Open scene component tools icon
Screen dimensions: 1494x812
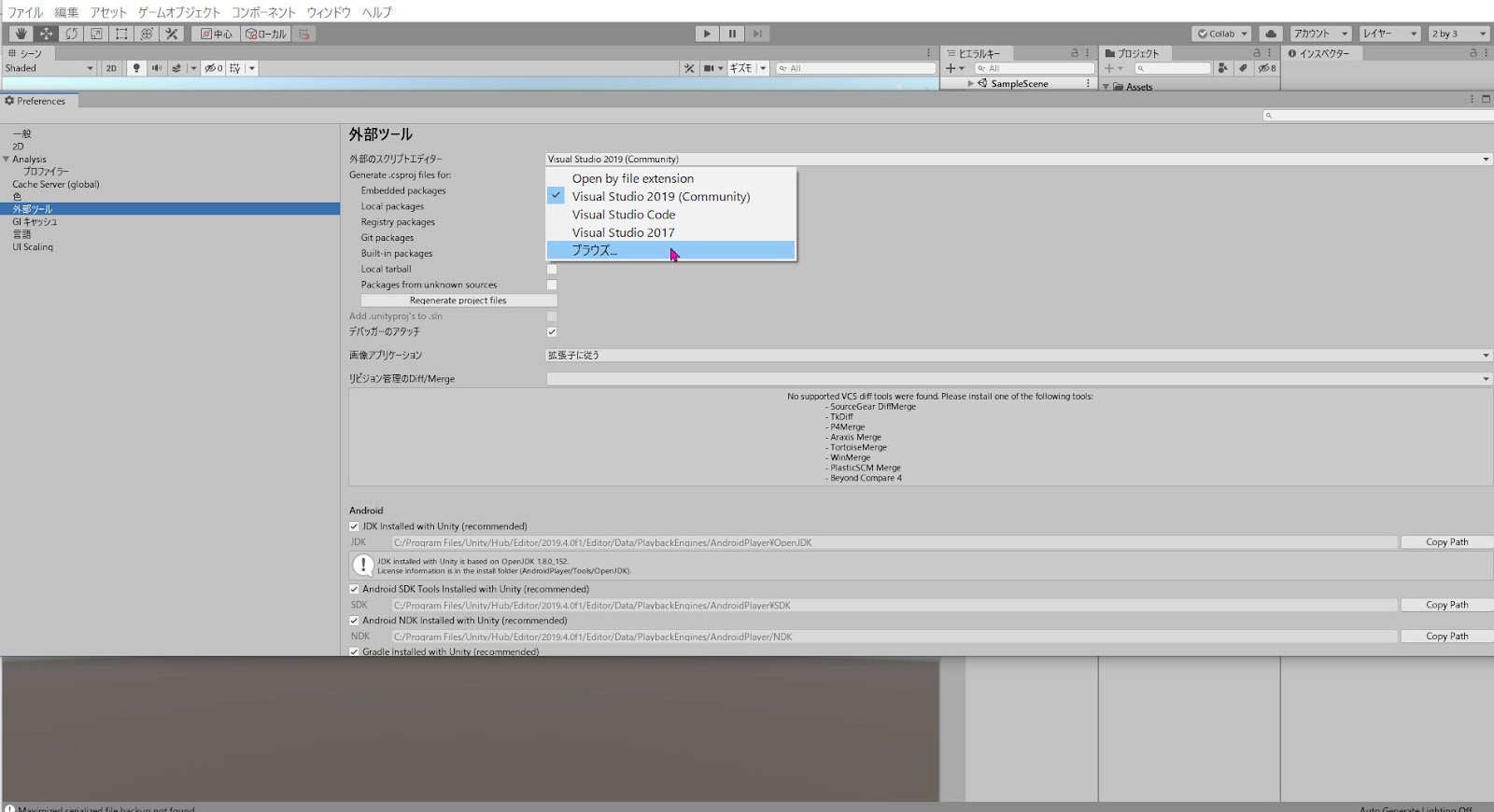689,68
